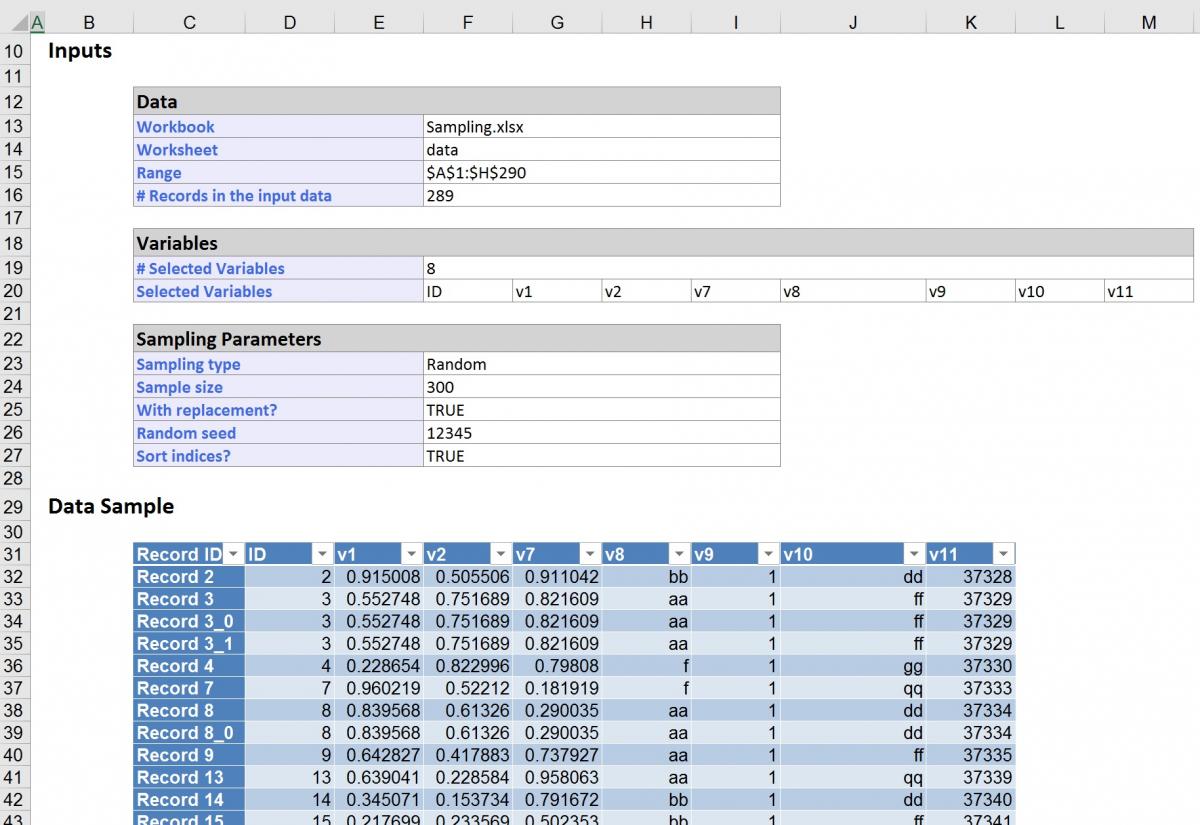1200x825 pixels.
Task: Open the v9 column filter
Action: (x=768, y=553)
